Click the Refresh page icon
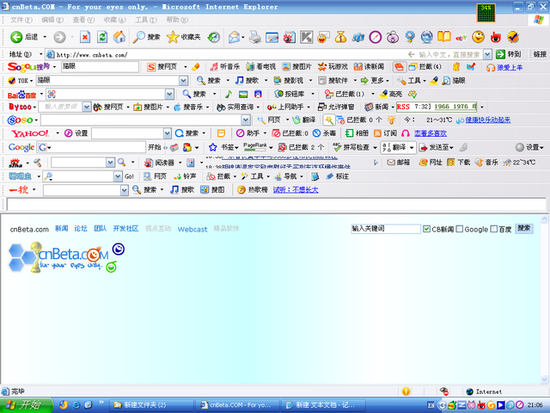The image size is (550, 413). coord(102,37)
